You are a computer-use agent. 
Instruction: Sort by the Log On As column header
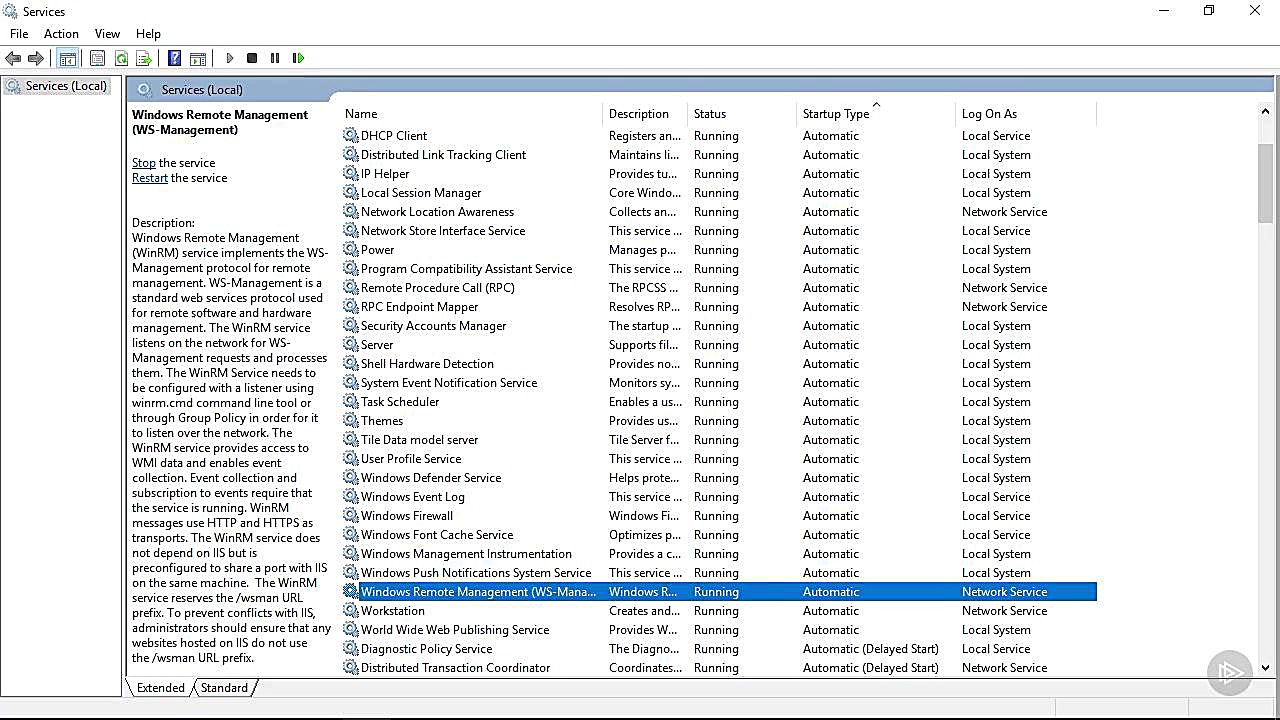click(1026, 114)
